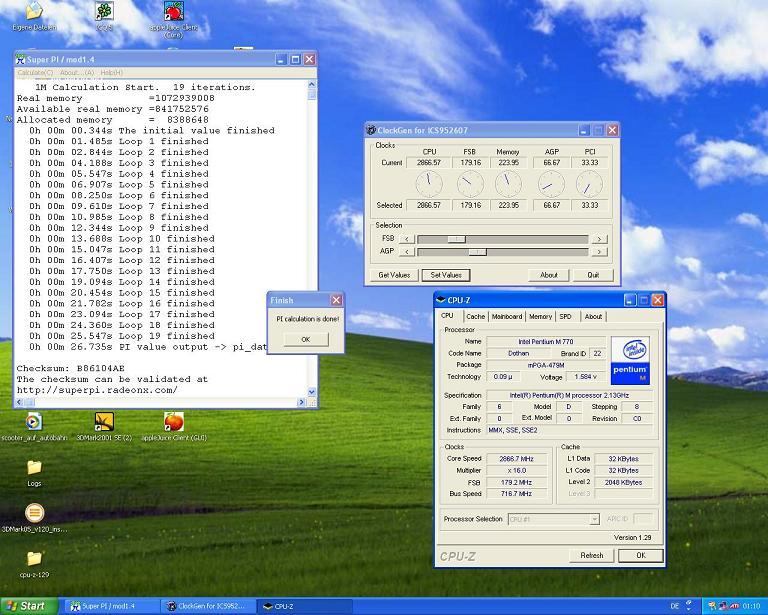Click the Super PI title bar icon
Image resolution: width=768 pixels, height=615 pixels.
(x=21, y=60)
